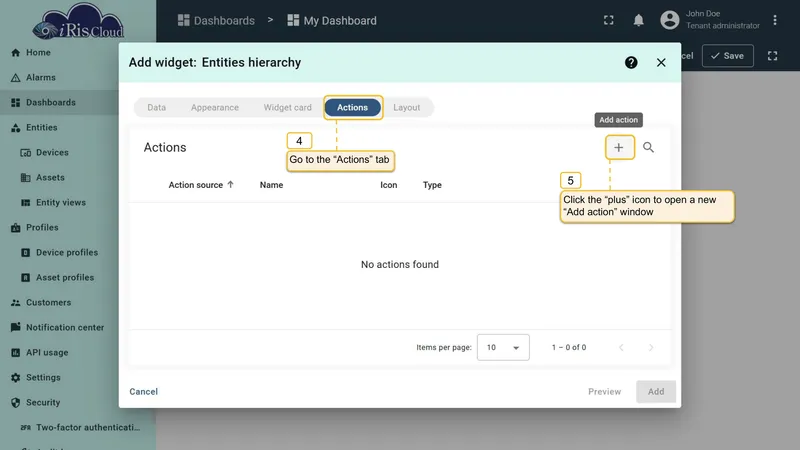Click the Settings gear icon

coord(16,378)
